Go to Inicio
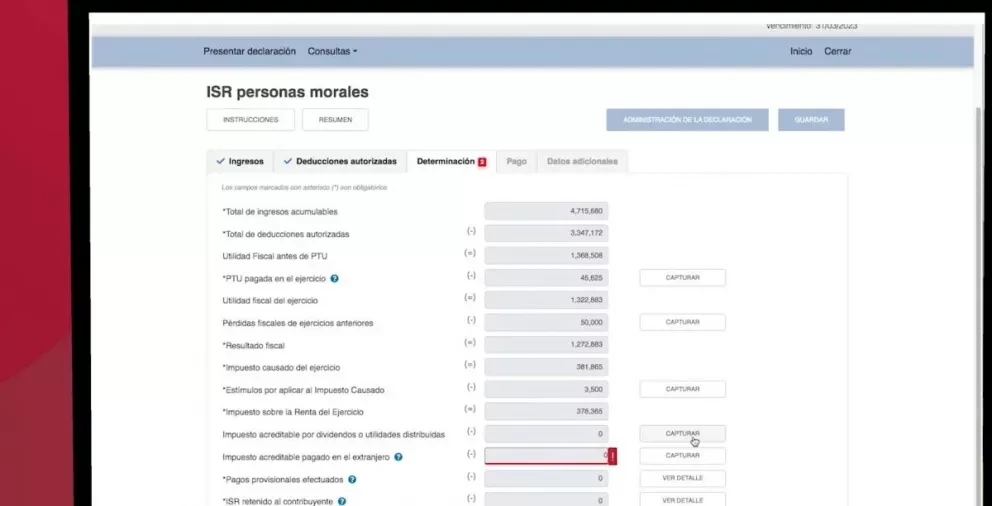Image resolution: width=992 pixels, height=506 pixels. [x=801, y=51]
